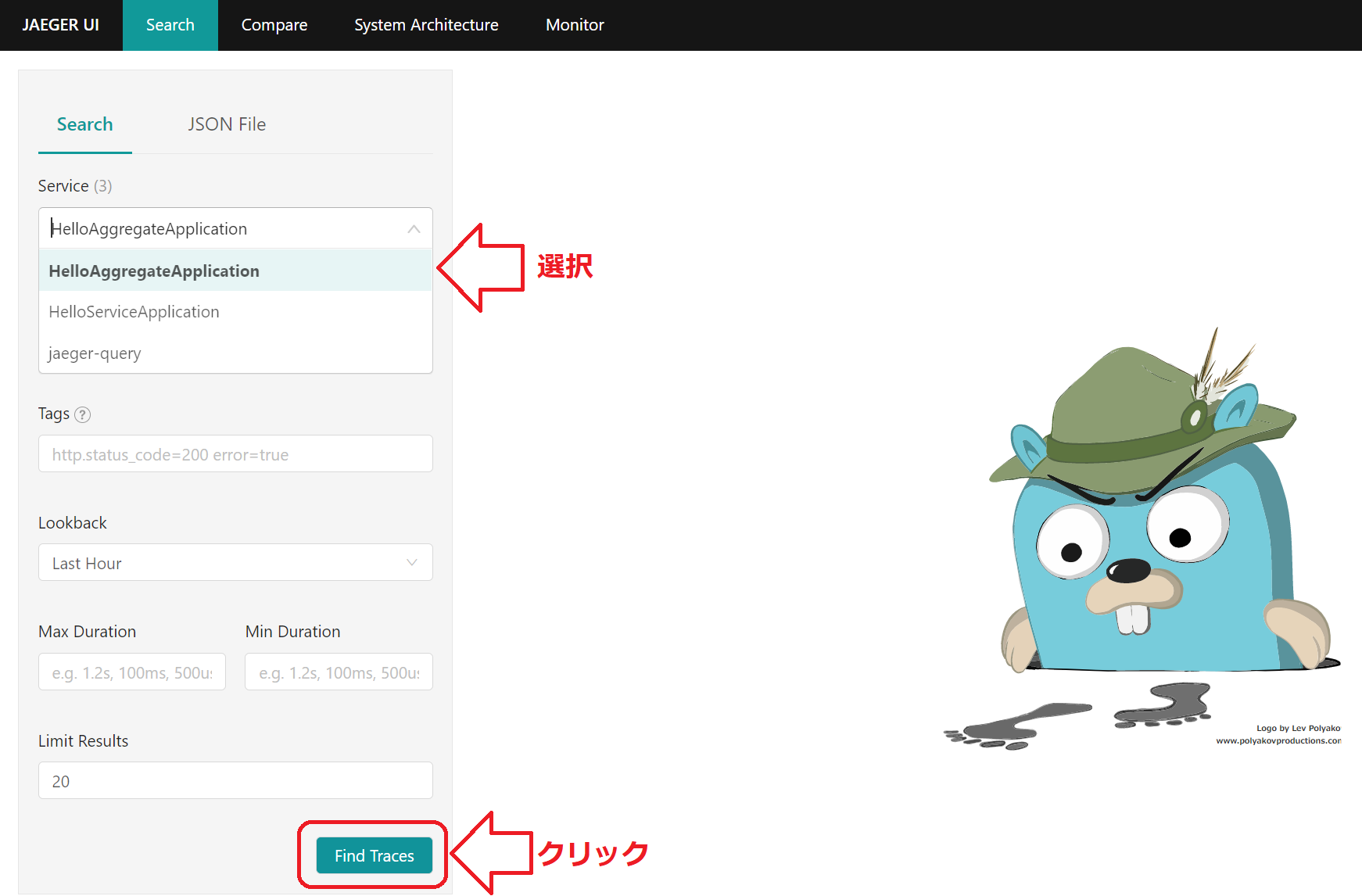
Task: Open the Compare page
Action: coord(274,24)
